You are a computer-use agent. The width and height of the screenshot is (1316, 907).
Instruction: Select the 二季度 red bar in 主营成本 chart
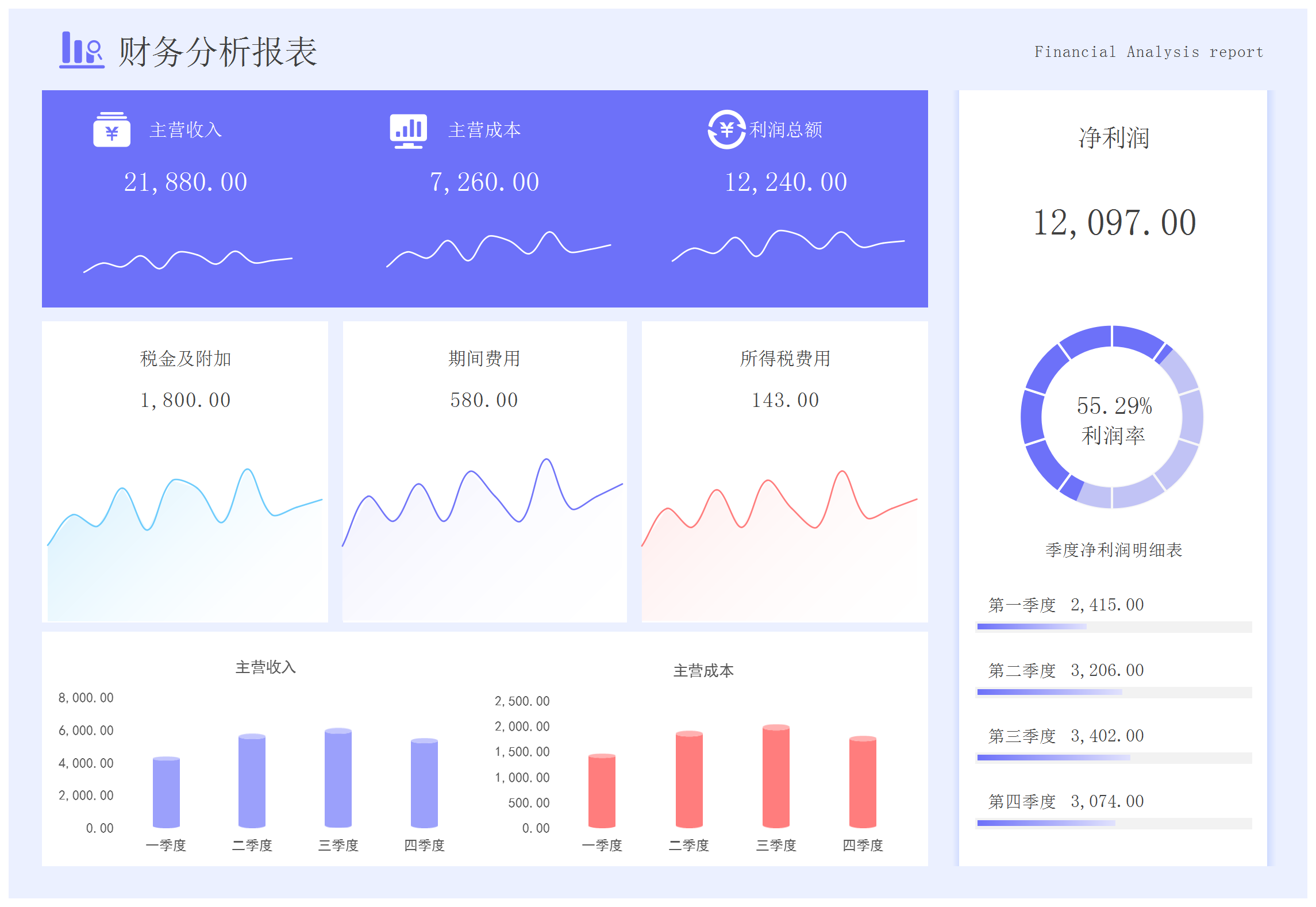[689, 779]
